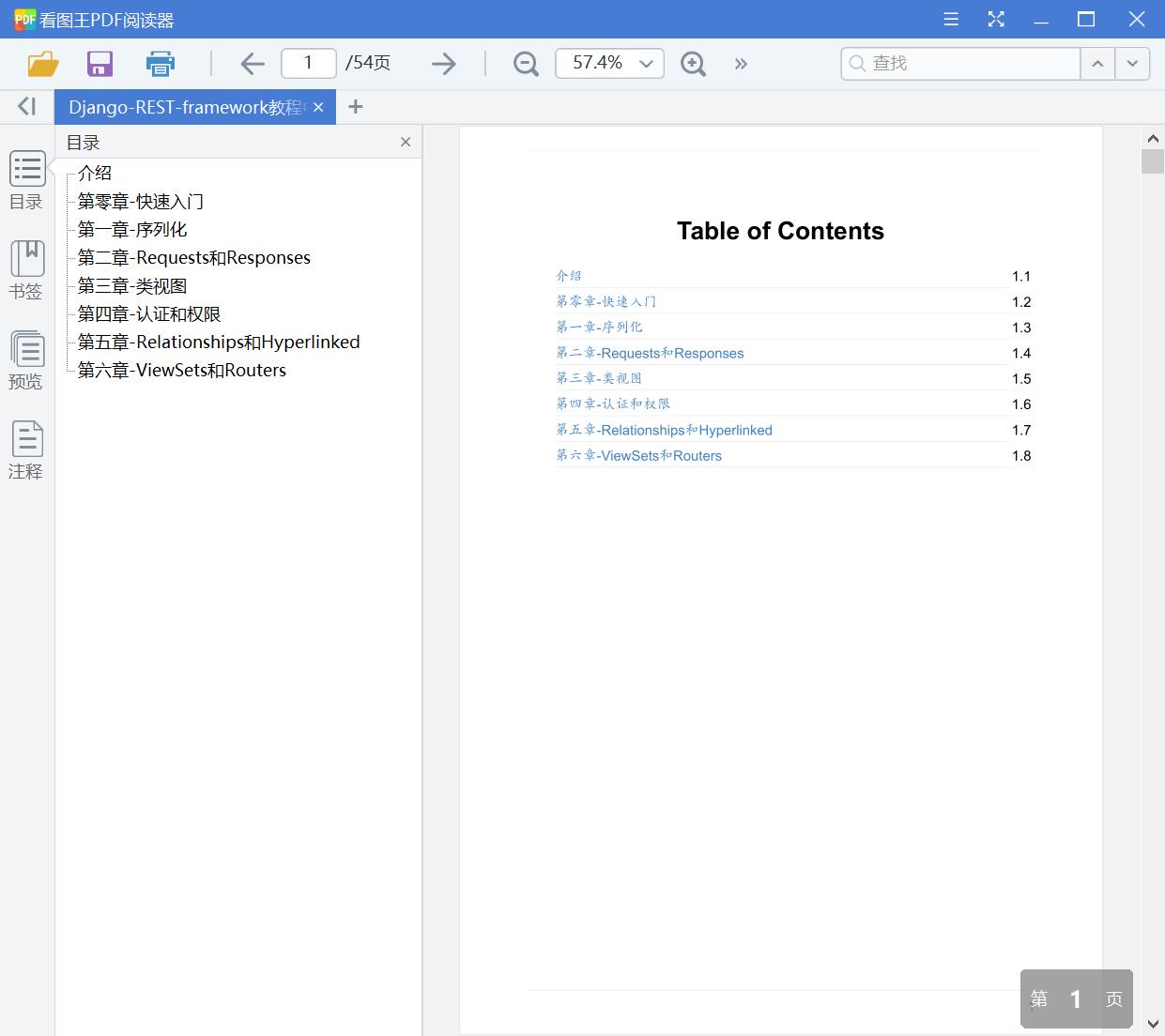The height and width of the screenshot is (1036, 1165).
Task: Zoom in using the magnifier plus icon
Action: (x=693, y=63)
